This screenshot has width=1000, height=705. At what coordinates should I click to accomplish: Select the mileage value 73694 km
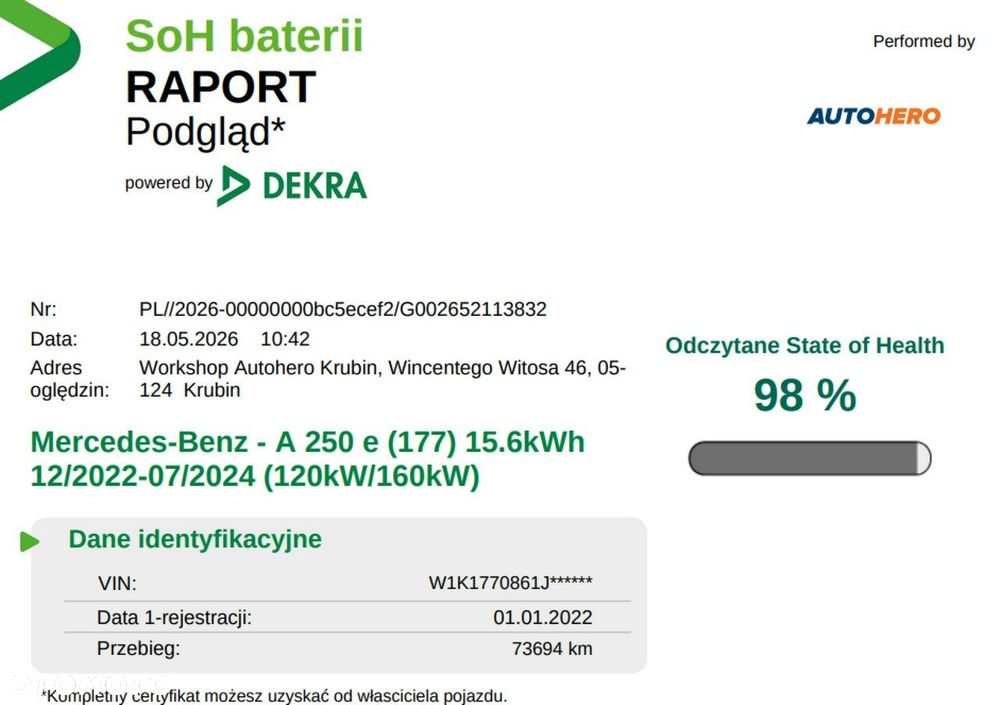point(552,649)
